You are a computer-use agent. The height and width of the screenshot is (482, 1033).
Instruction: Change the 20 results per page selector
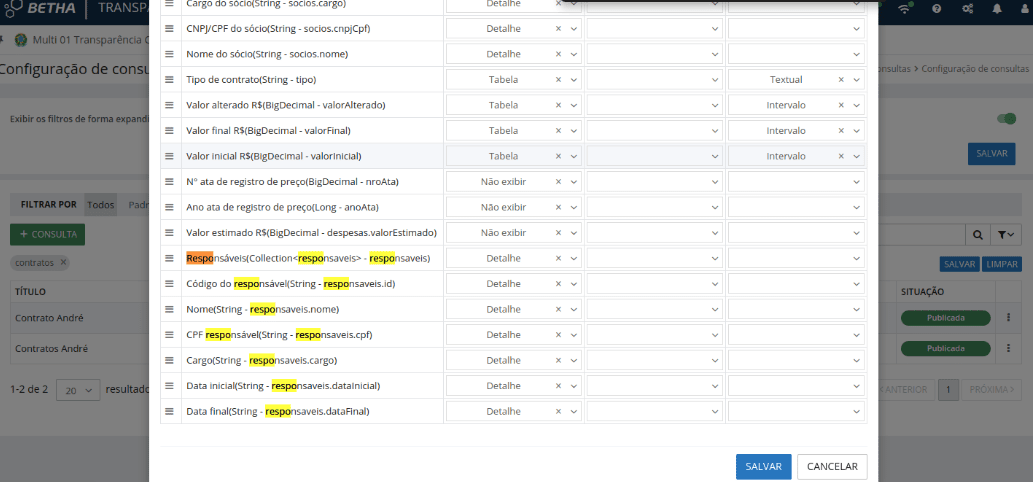pyautogui.click(x=78, y=389)
